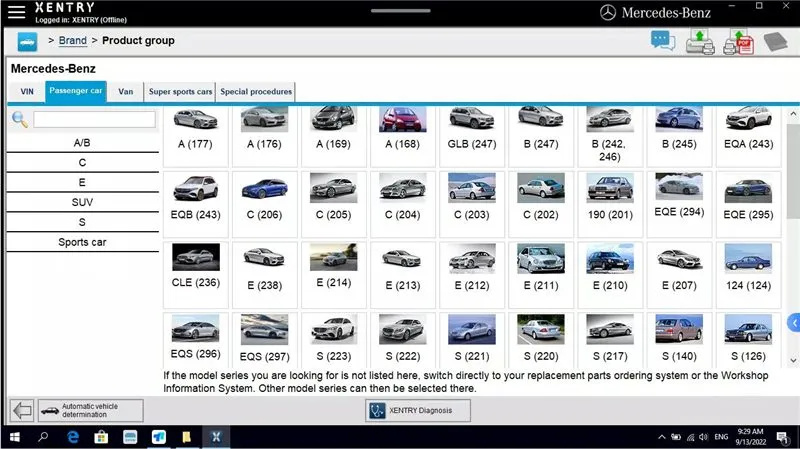Select the C (203) model
The height and width of the screenshot is (449, 800).
pyautogui.click(x=472, y=204)
